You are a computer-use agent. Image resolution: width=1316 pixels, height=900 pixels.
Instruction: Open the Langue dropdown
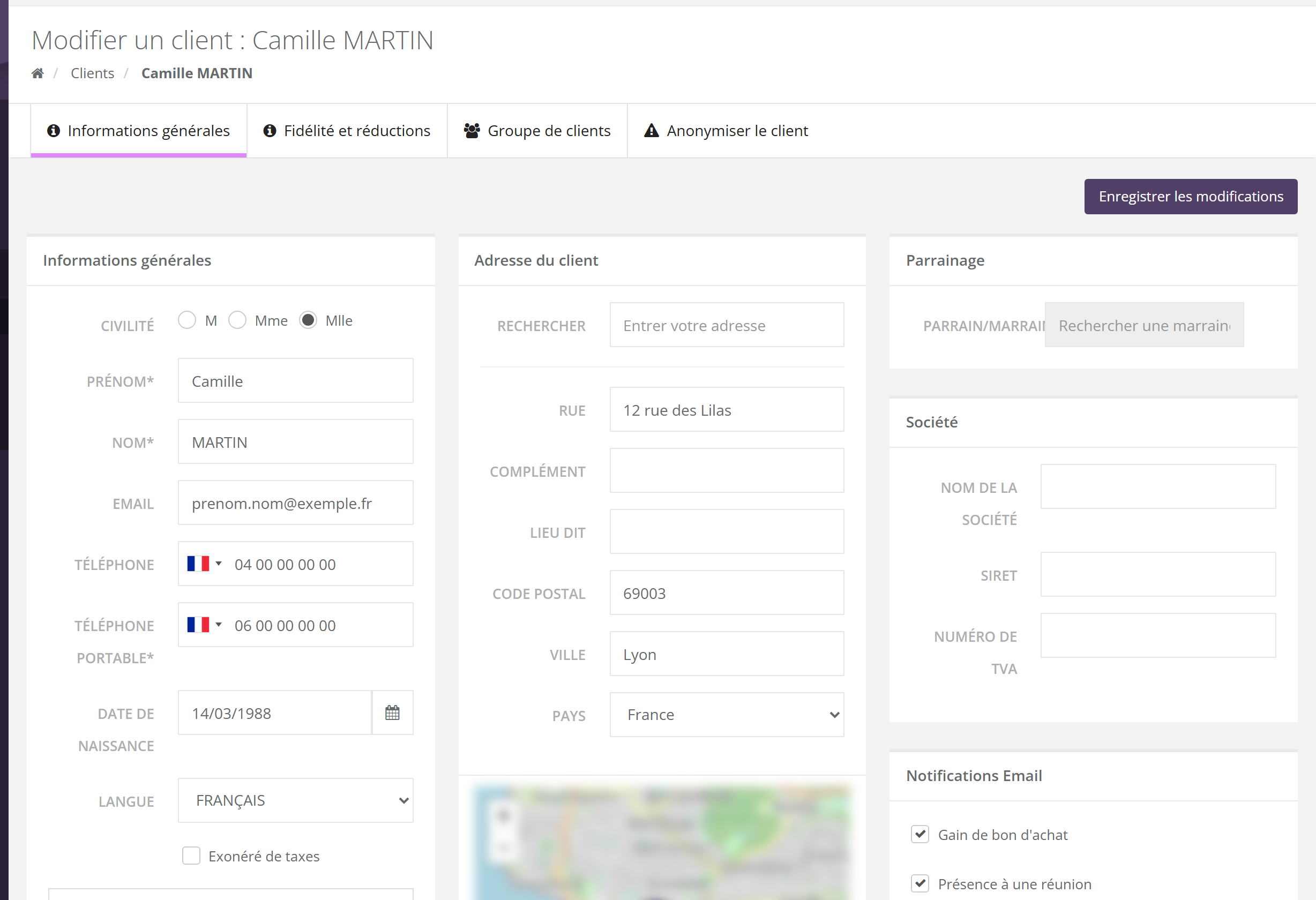pos(296,800)
